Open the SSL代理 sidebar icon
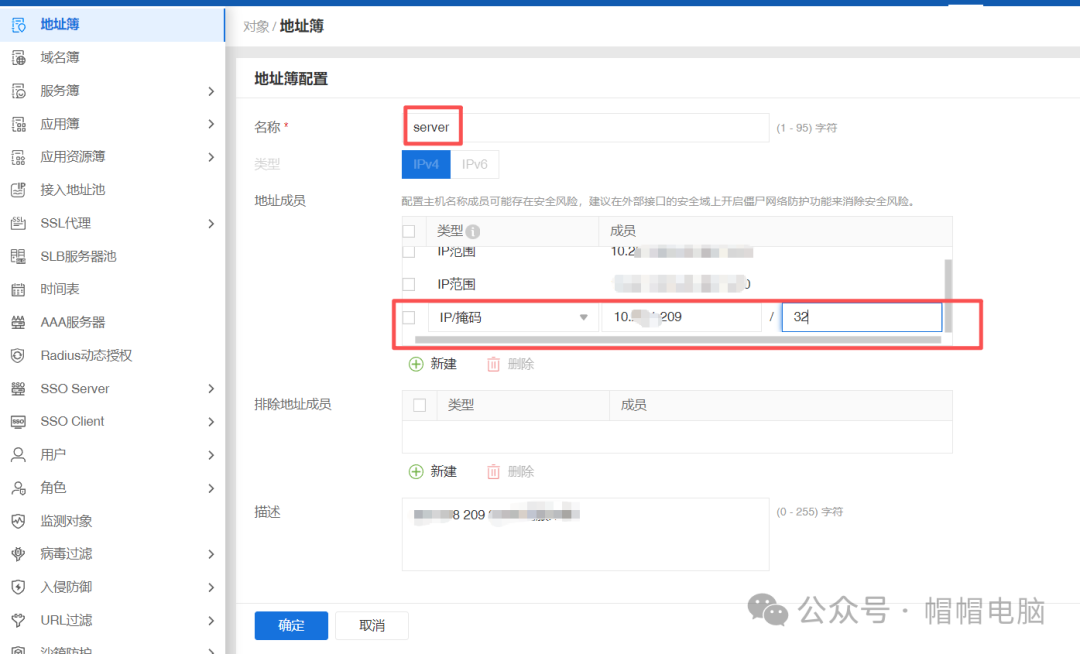Image resolution: width=1080 pixels, height=654 pixels. click(20, 222)
